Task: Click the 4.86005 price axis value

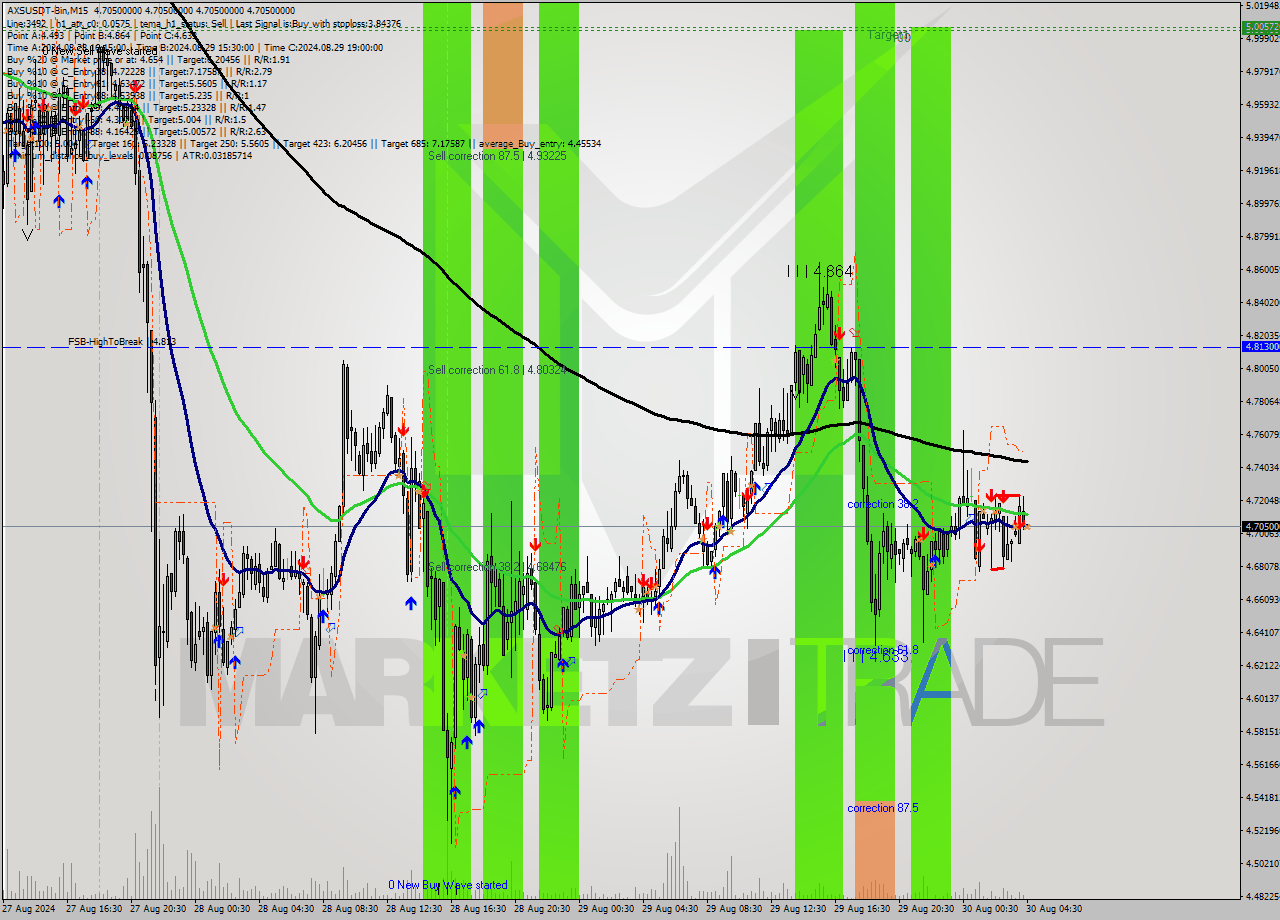Action: tap(1262, 269)
